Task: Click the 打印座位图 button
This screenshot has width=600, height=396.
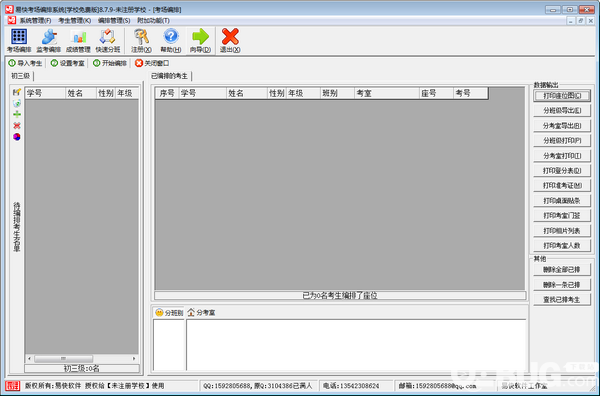Action: coord(562,96)
